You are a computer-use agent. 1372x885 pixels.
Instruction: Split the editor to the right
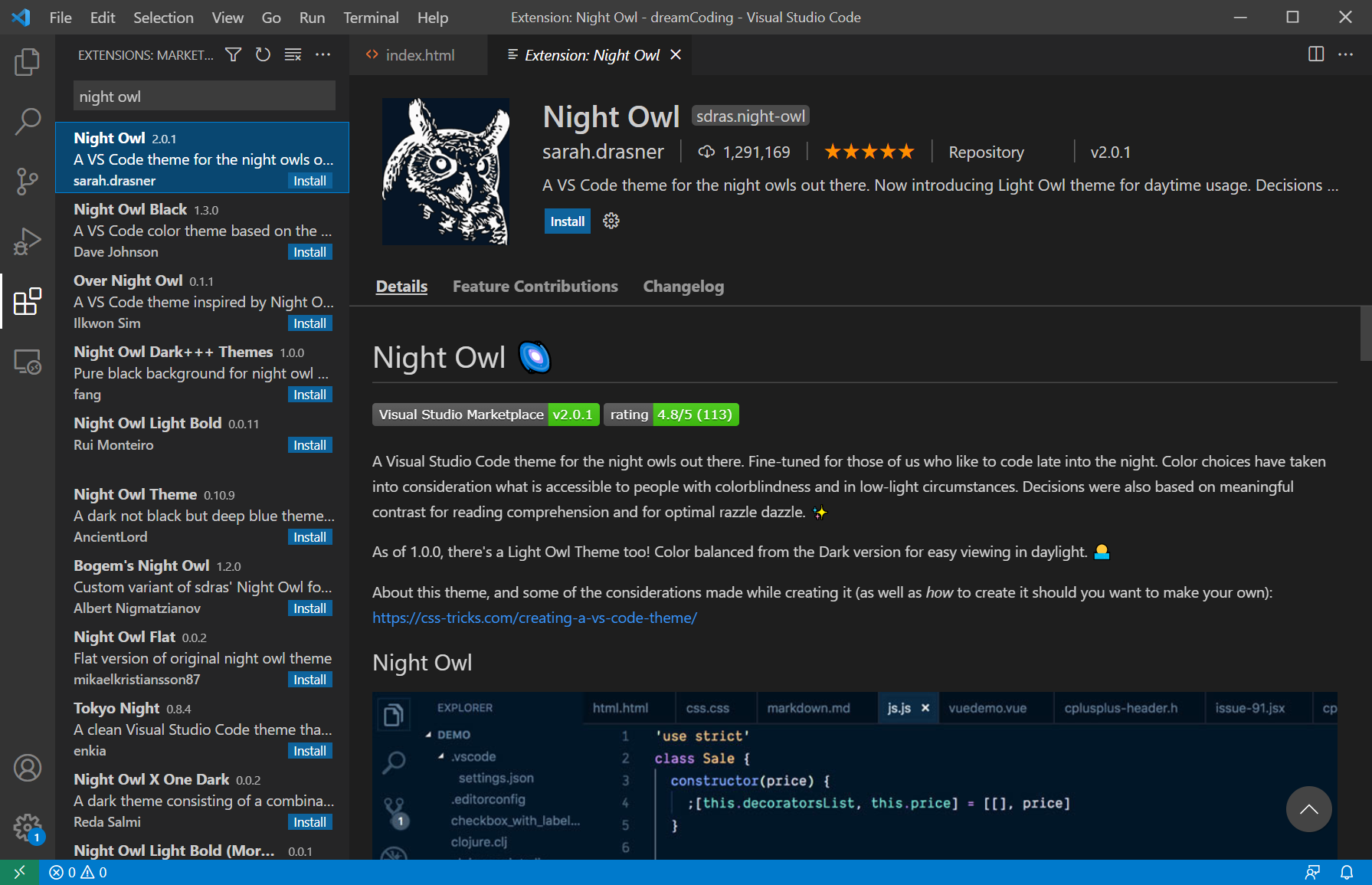tap(1316, 54)
